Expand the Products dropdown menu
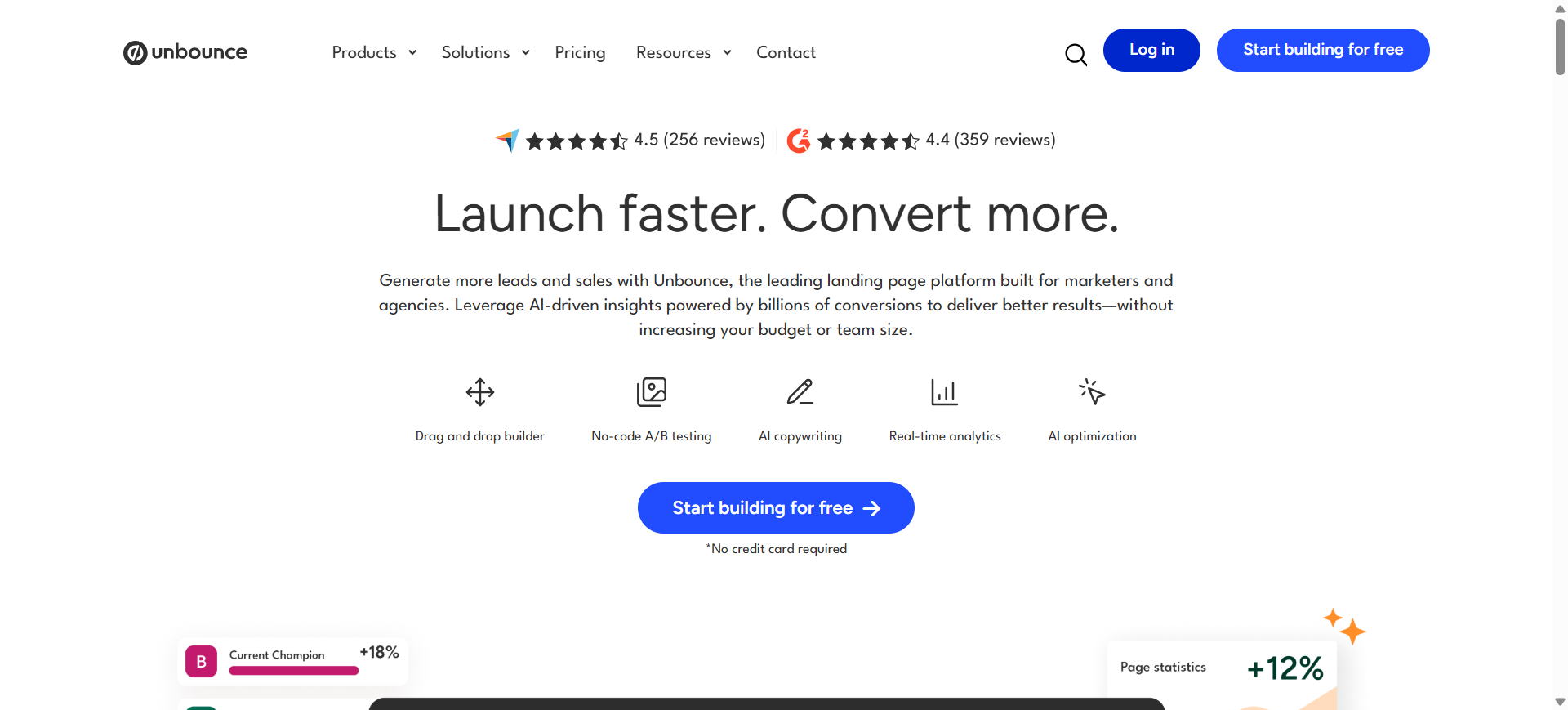This screenshot has width=1568, height=710. (x=374, y=52)
